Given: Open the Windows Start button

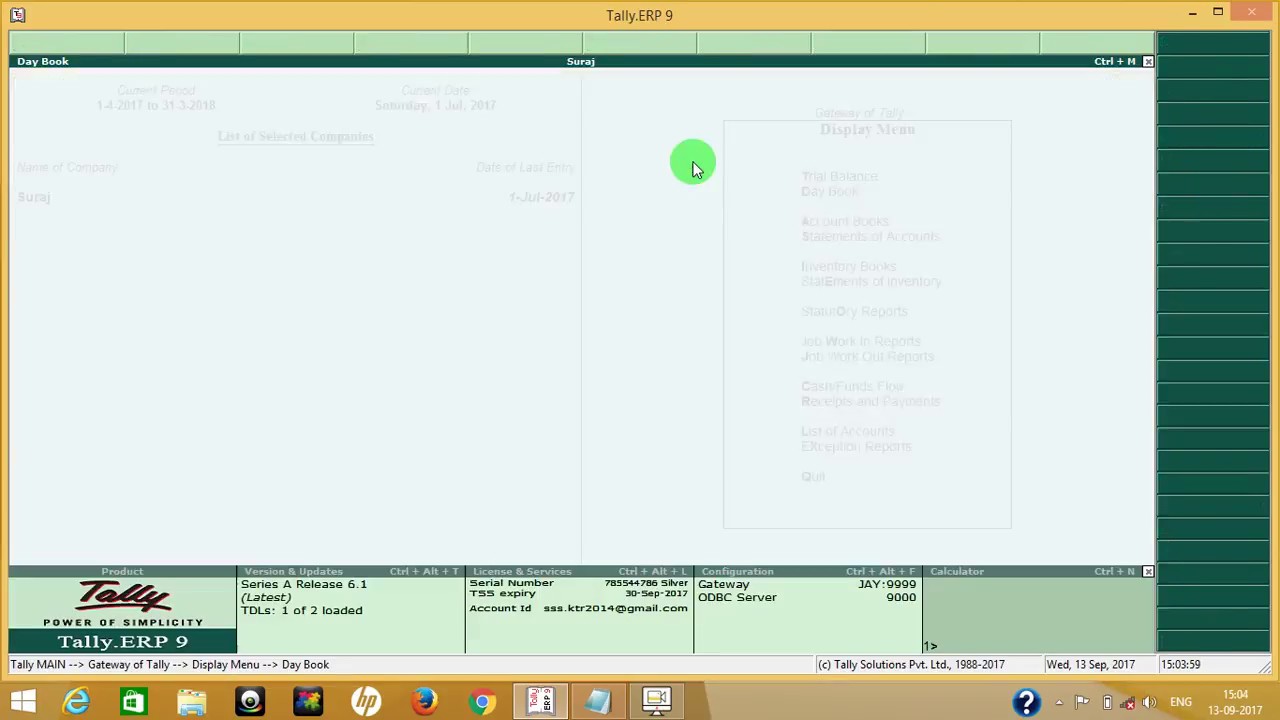Looking at the screenshot, I should tap(23, 701).
